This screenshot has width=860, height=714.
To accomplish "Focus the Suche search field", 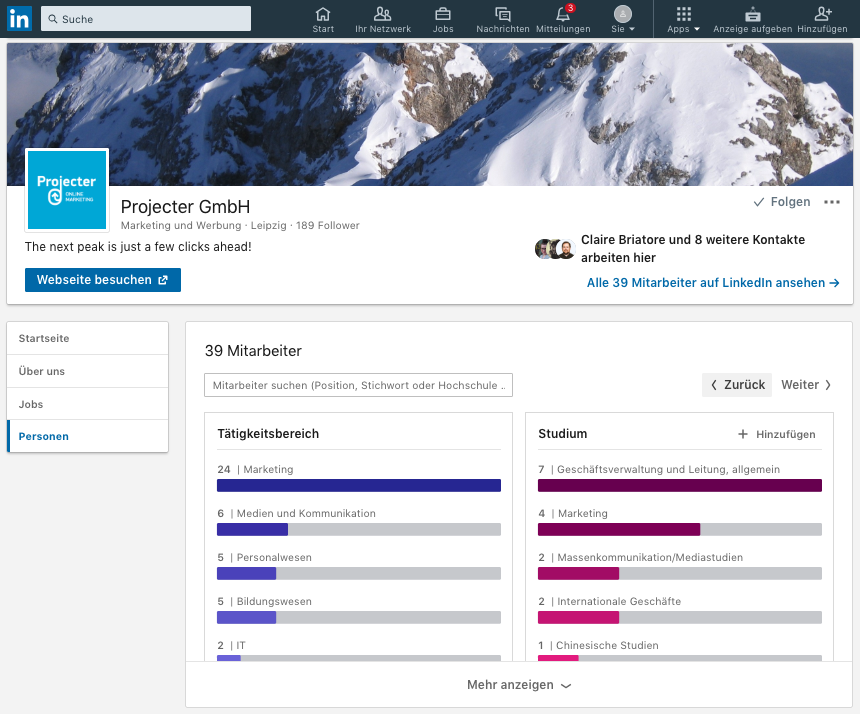I will (146, 19).
